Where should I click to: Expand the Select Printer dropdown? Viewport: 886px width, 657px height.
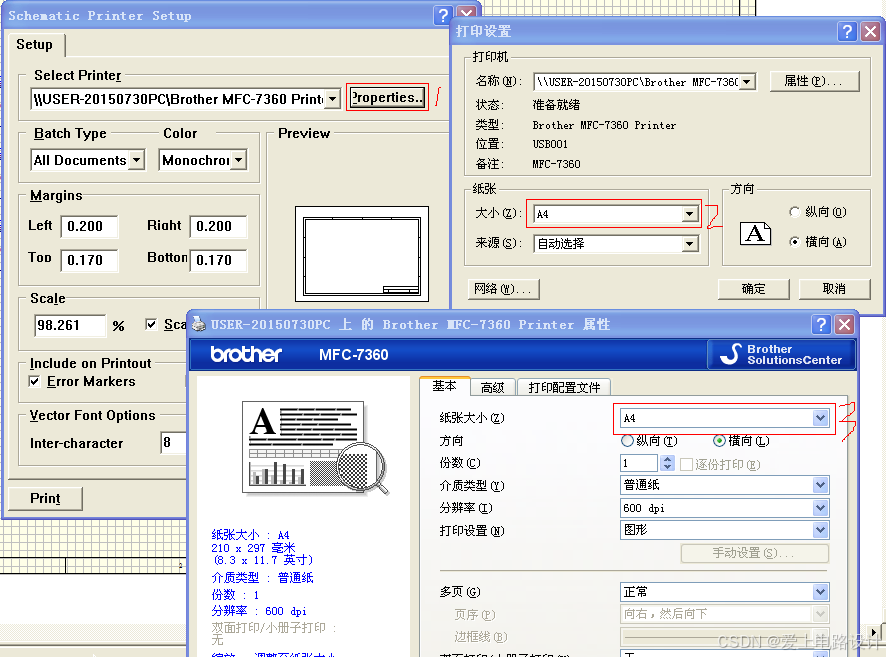coord(333,99)
